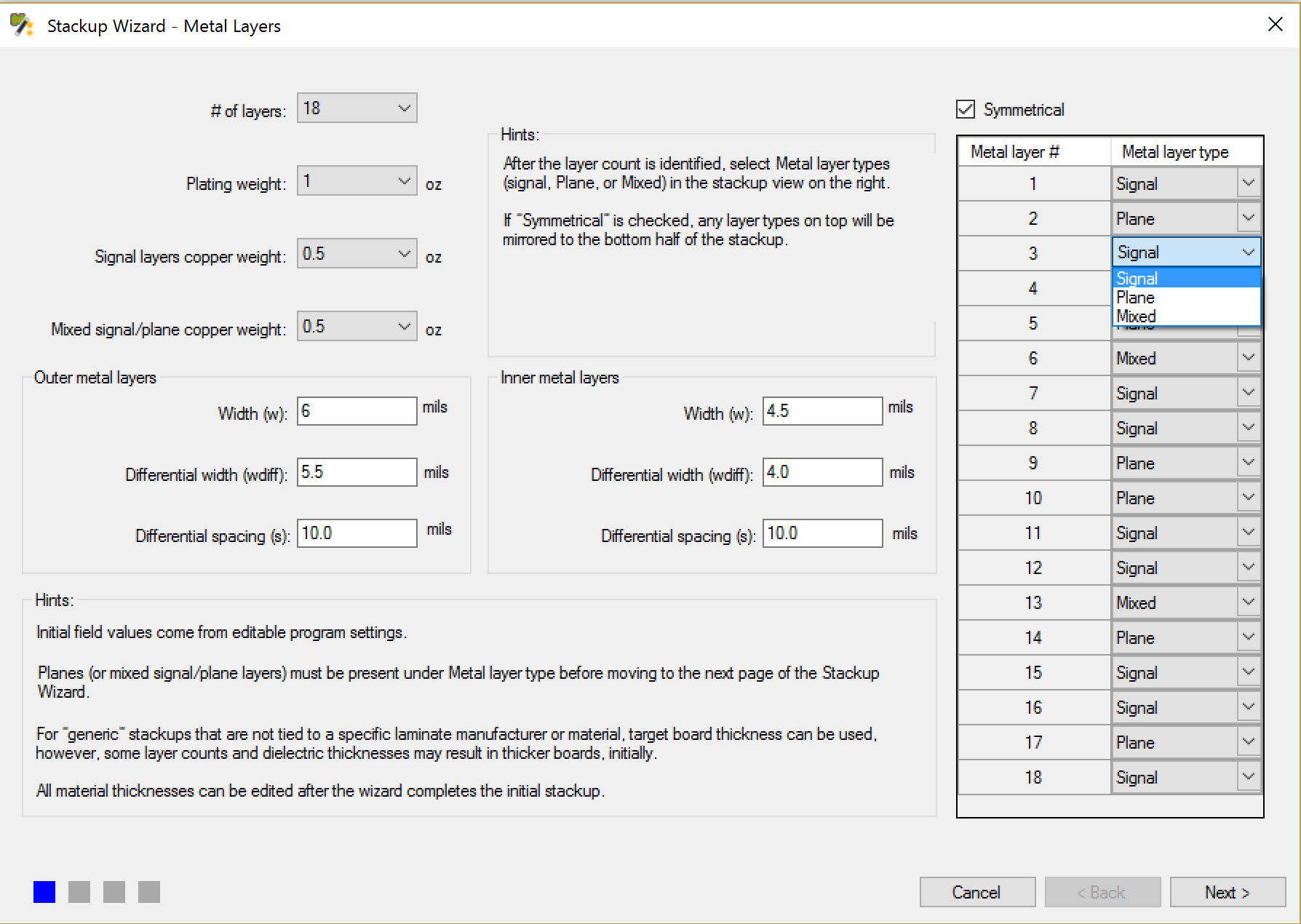1301x924 pixels.
Task: Click outer Differential width (wdiff) field
Action: tap(357, 472)
